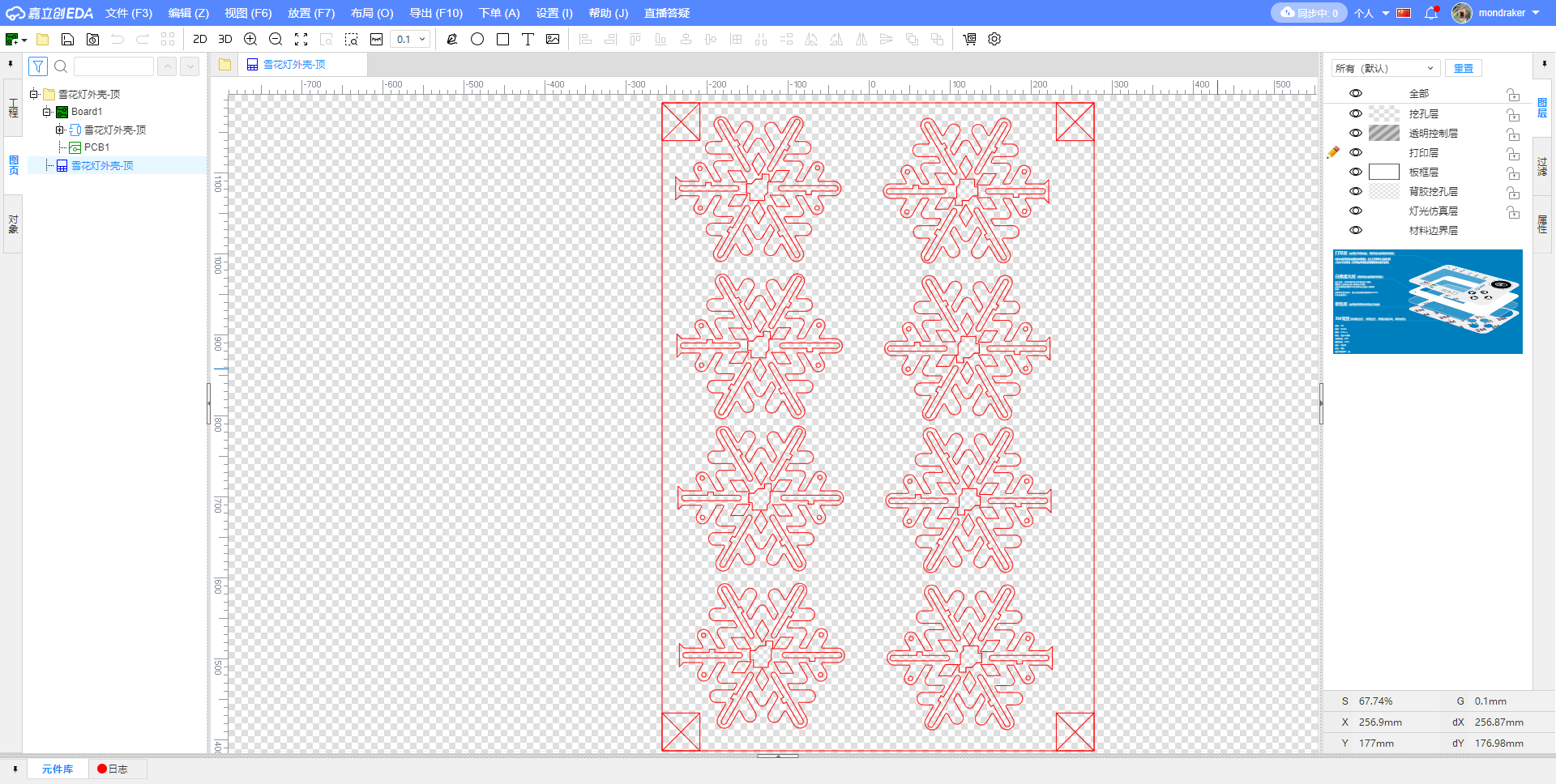Open the folder icon in the toolbar
Screen dimensions: 1556x784
43,39
